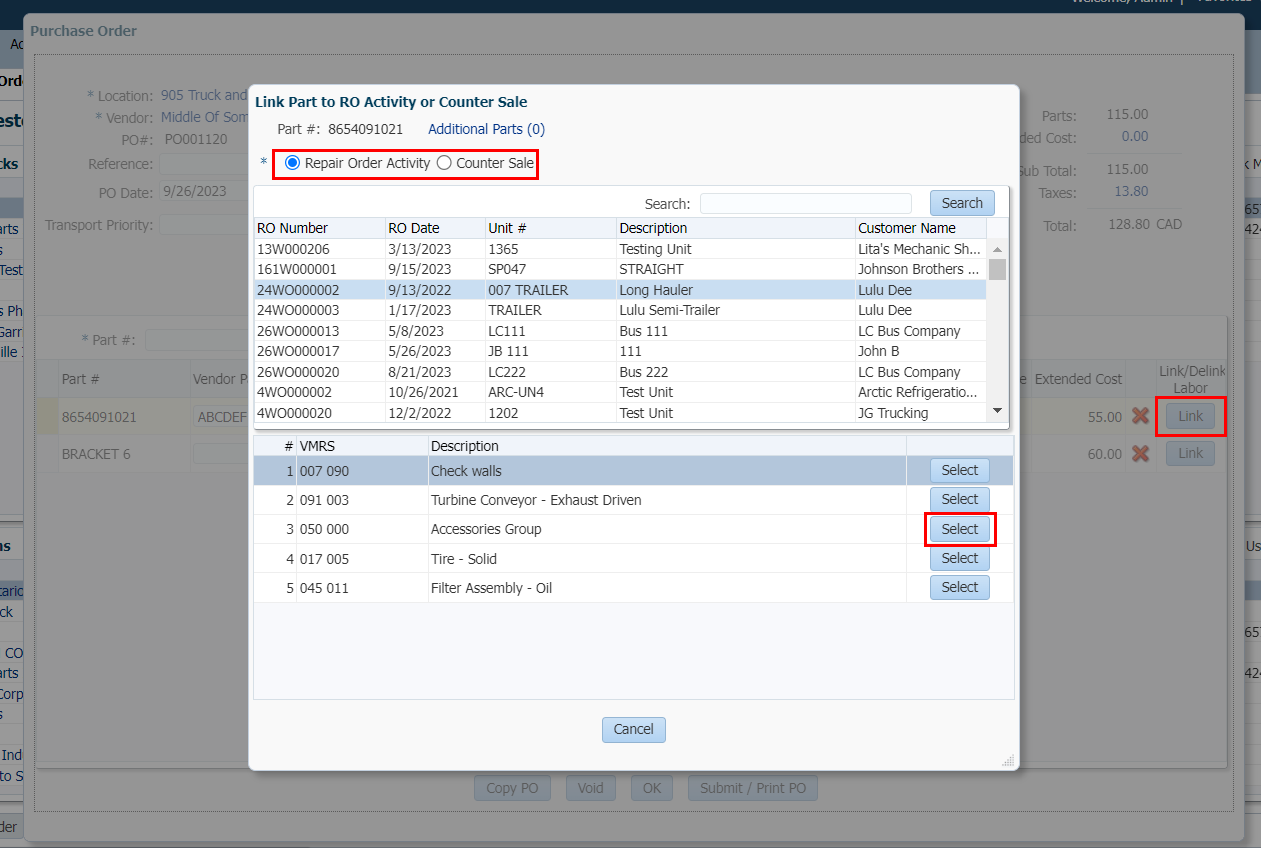Open the Additional Parts (0) link
This screenshot has height=848, width=1261.
pos(486,129)
